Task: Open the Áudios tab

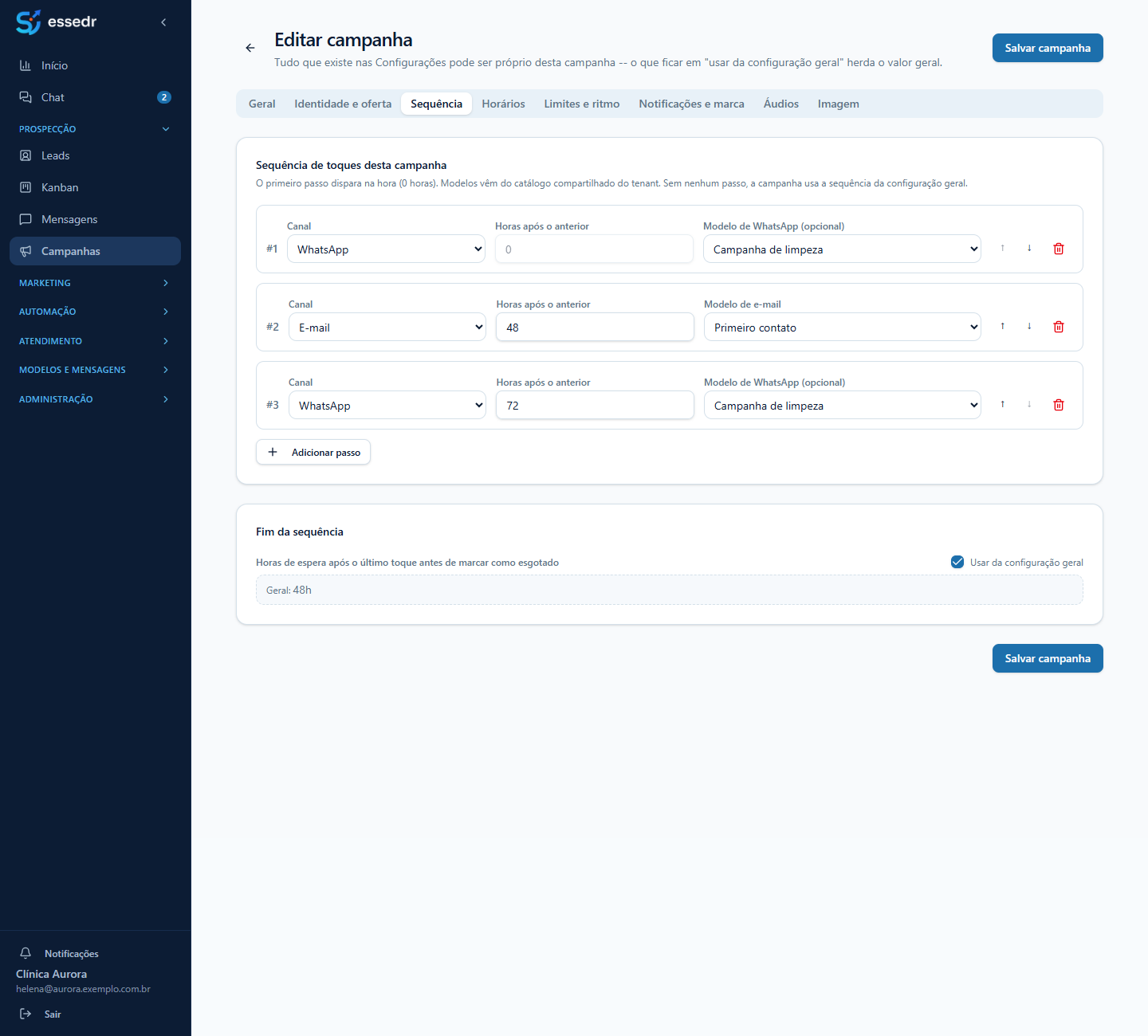Action: tap(781, 104)
